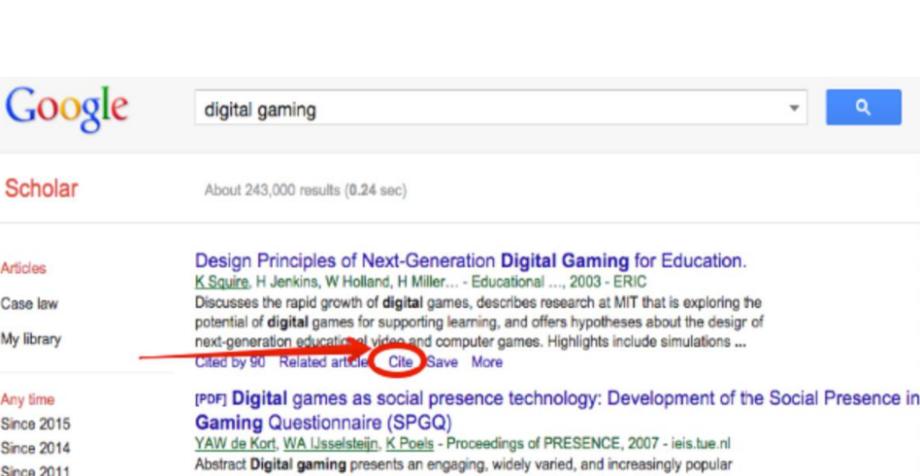Open the Cited by 90 link

(x=230, y=362)
